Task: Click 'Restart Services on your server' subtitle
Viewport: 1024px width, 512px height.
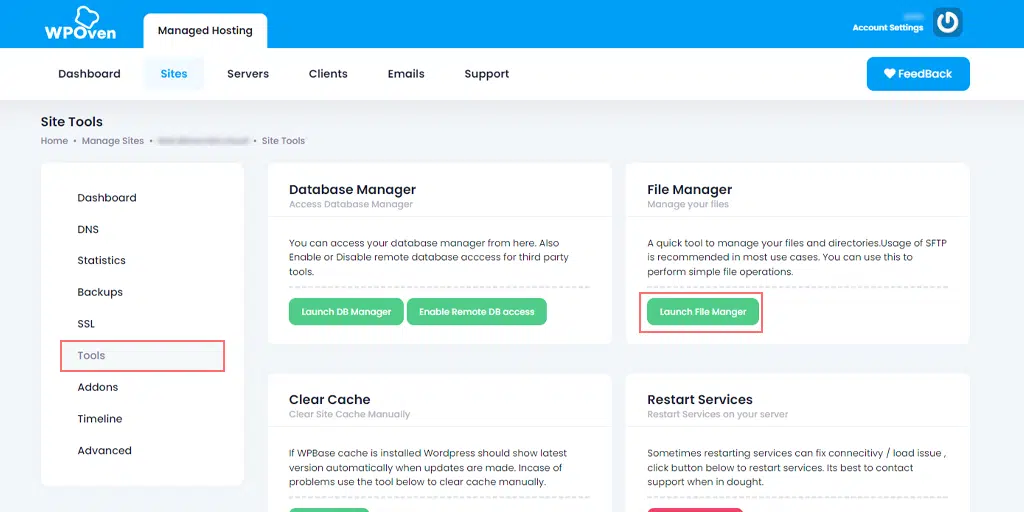Action: click(718, 414)
